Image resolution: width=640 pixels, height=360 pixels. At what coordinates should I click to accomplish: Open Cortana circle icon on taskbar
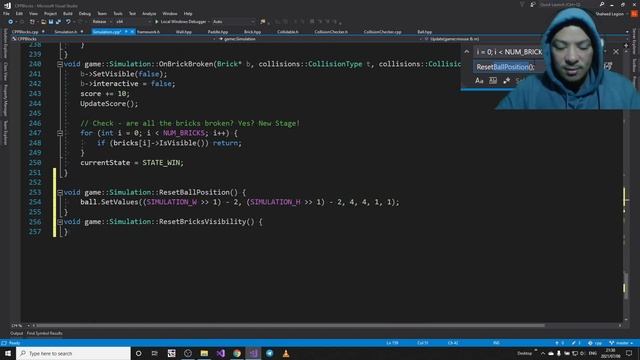pyautogui.click(x=139, y=353)
